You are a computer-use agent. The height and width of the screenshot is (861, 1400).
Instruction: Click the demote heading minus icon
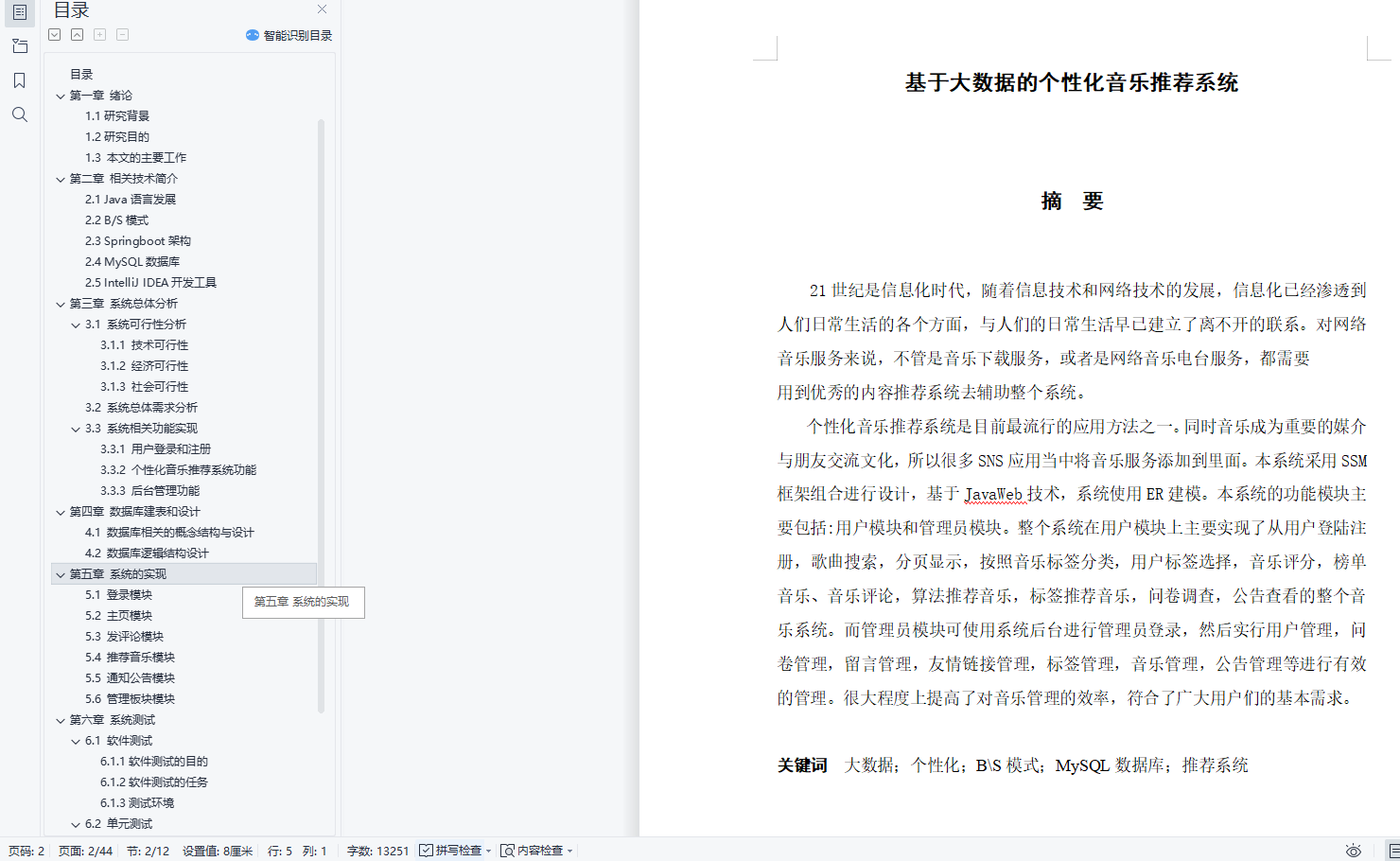tap(122, 35)
